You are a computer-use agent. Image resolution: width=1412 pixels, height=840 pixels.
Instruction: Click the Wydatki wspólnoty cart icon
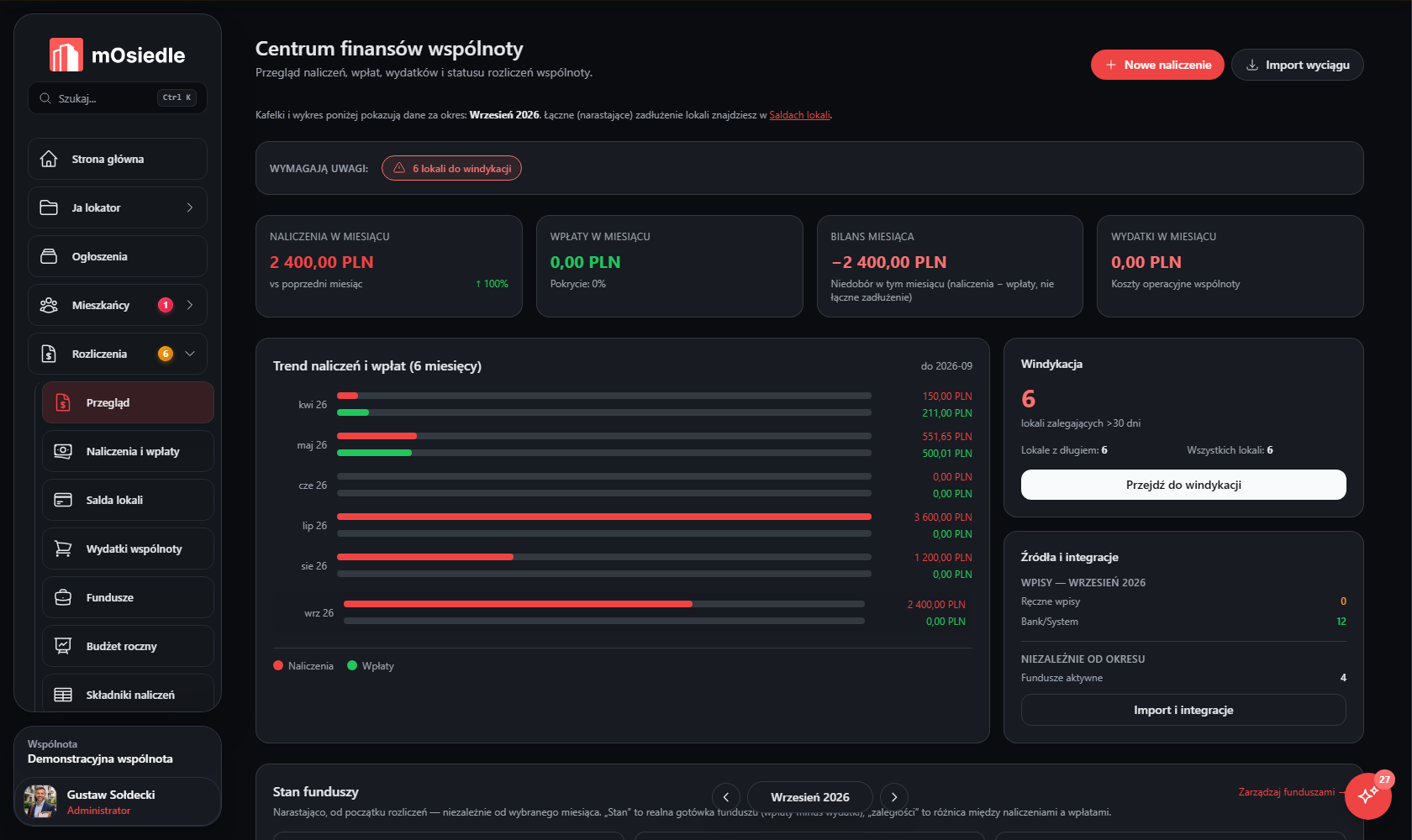point(63,549)
